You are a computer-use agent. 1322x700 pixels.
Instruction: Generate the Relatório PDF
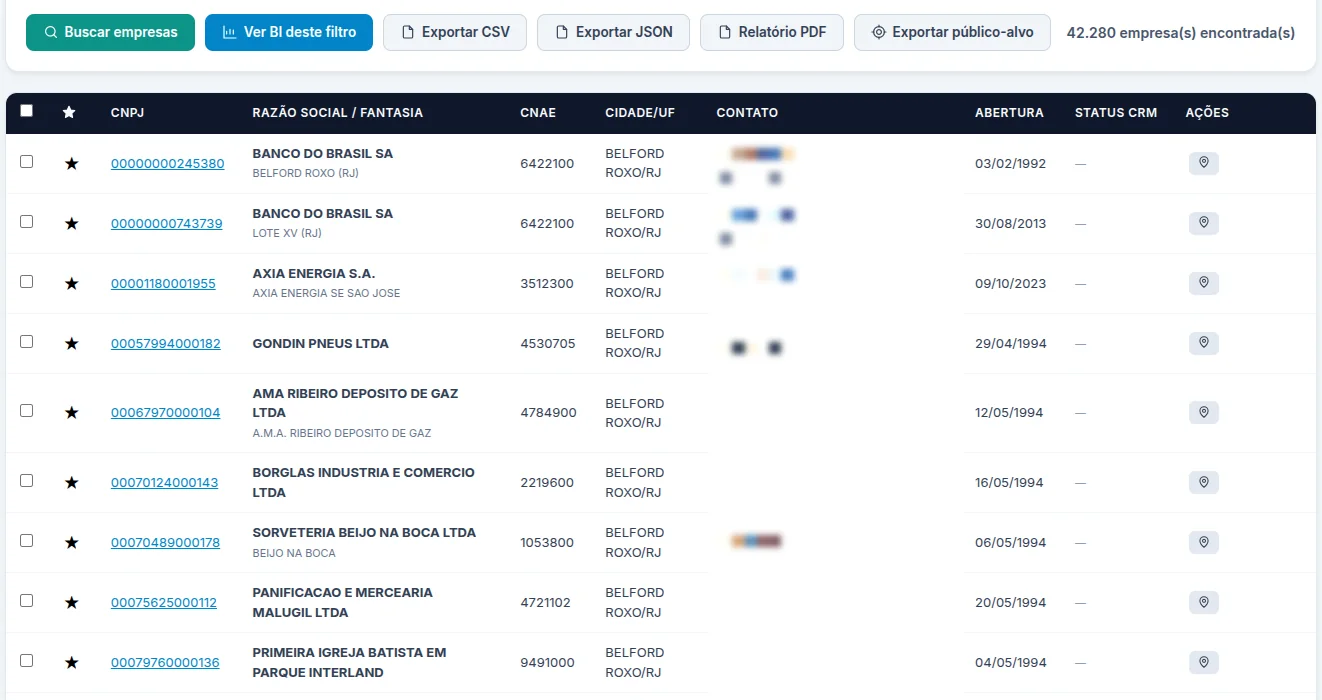click(772, 32)
